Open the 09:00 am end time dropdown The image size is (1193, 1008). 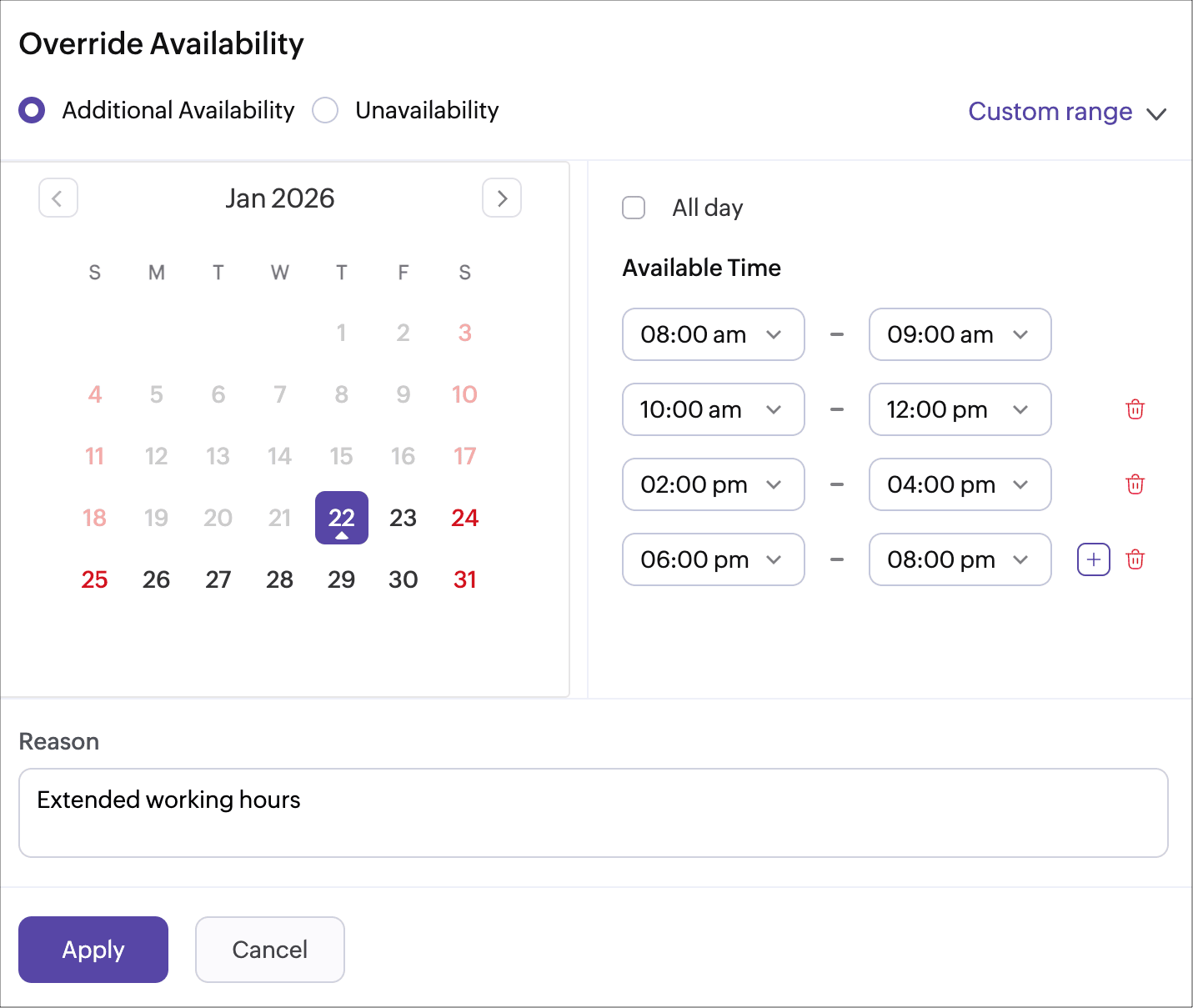[960, 334]
